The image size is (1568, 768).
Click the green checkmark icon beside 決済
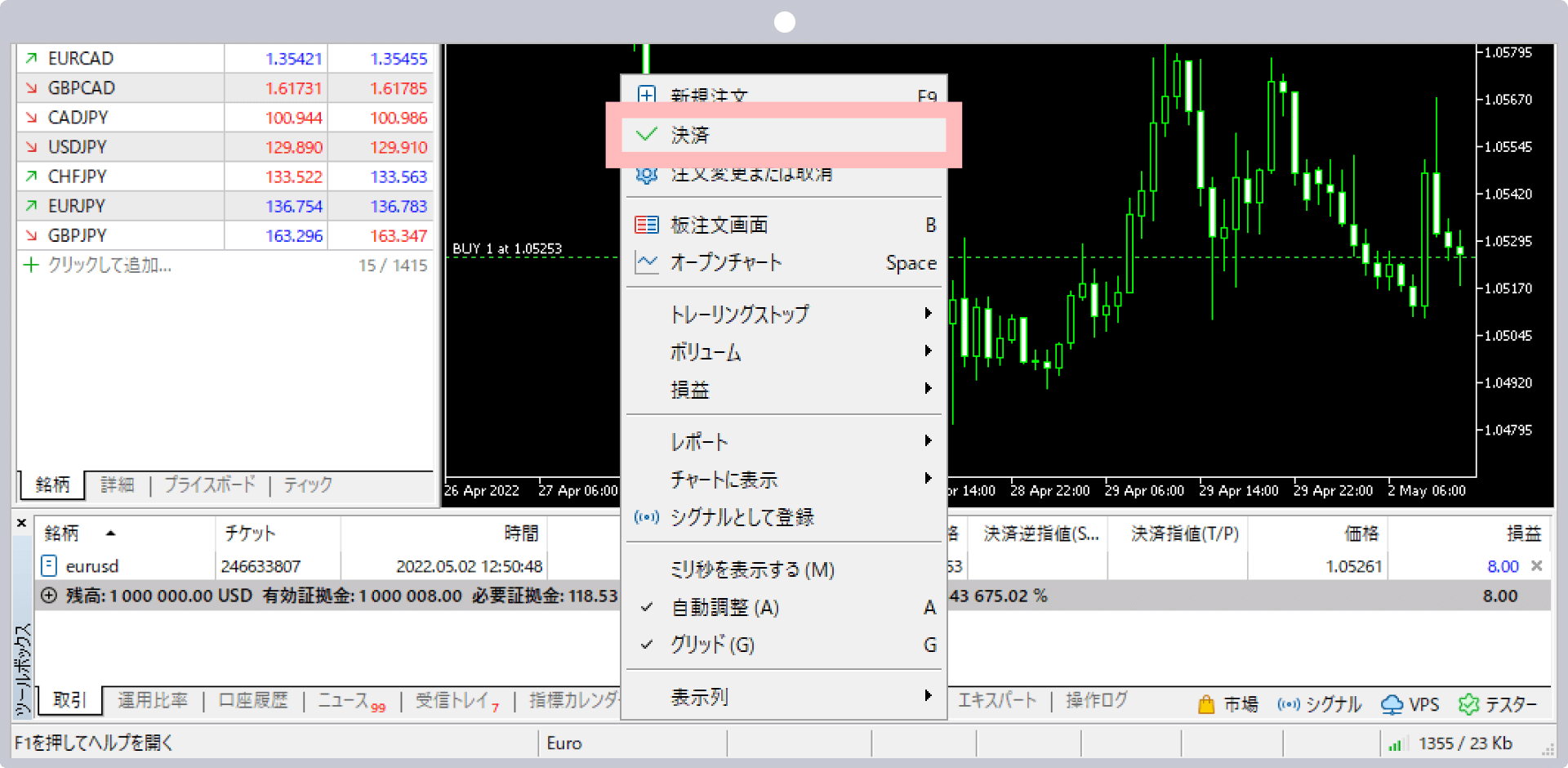pyautogui.click(x=647, y=134)
